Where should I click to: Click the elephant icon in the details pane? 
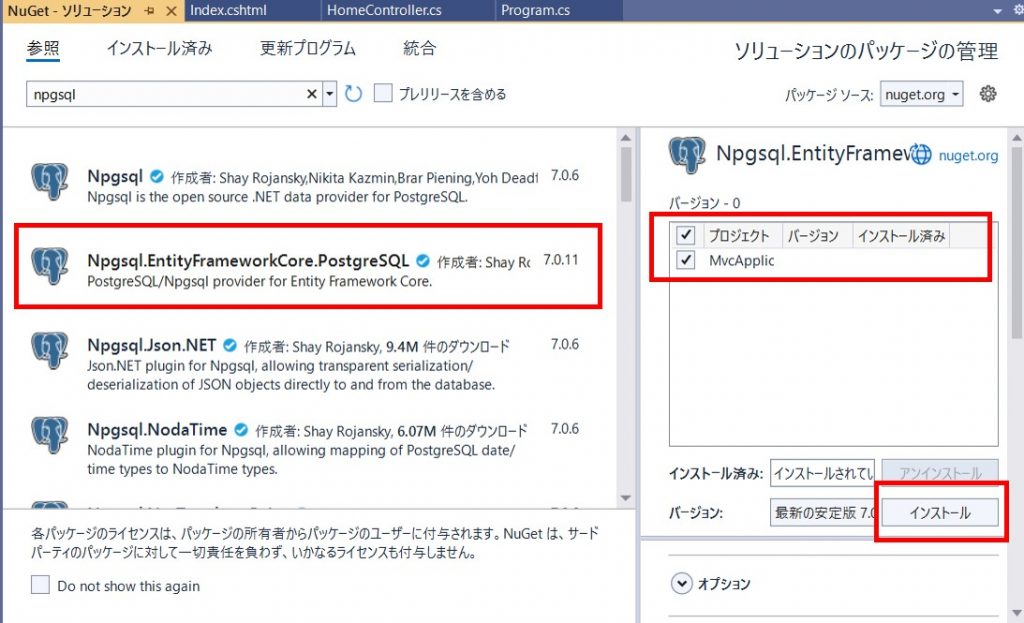click(x=687, y=155)
